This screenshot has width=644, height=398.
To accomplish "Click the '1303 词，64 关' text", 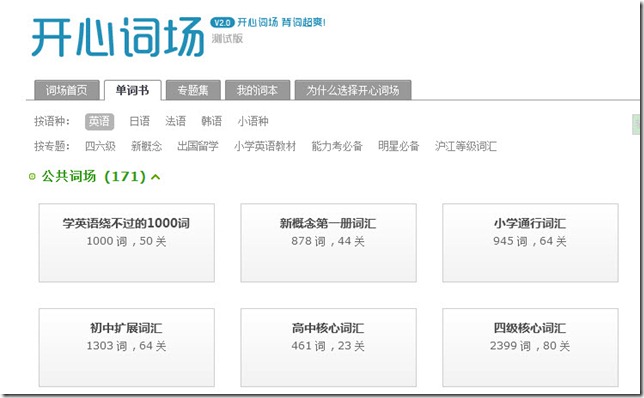I will pyautogui.click(x=126, y=346).
